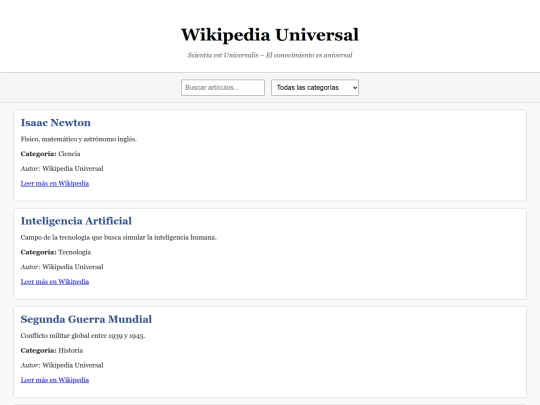Viewport: 540px width, 405px height.
Task: Click the 'Autor: Wikipedia Universal' line under Isaac Newton
Action: coord(62,168)
